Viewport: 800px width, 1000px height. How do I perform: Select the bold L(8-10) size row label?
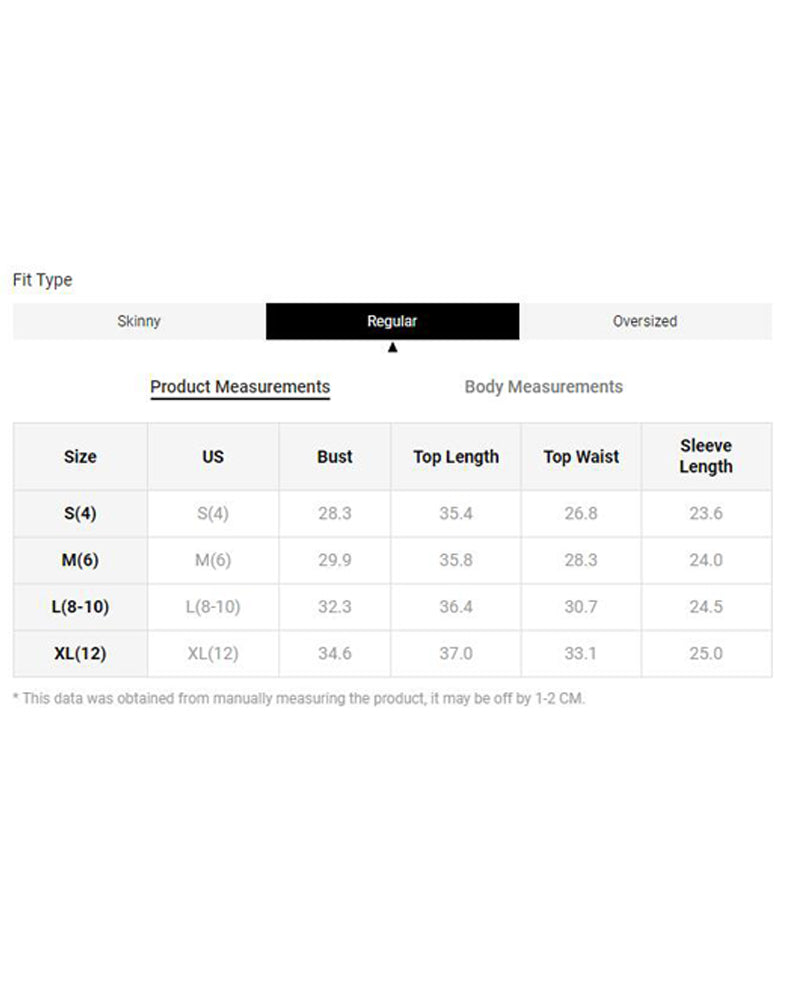(80, 607)
